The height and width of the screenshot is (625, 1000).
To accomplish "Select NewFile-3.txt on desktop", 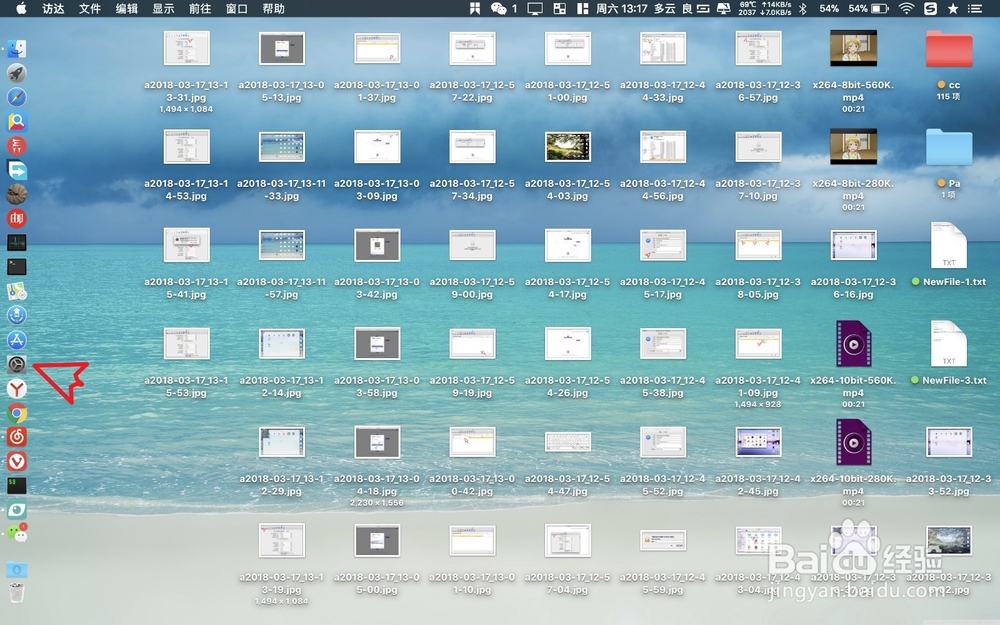I will tap(949, 344).
